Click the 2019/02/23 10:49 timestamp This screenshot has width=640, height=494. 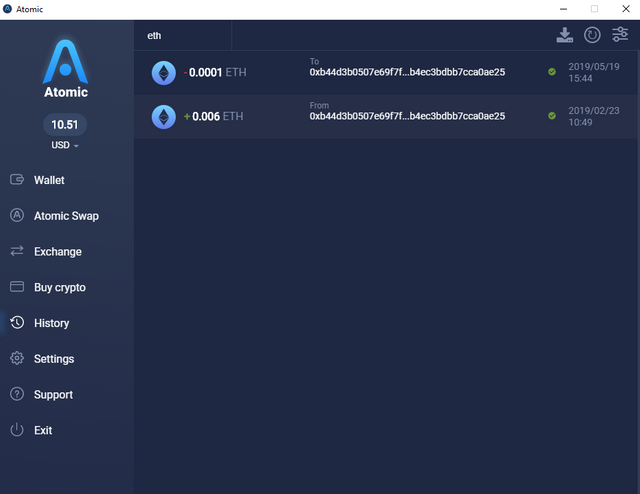click(594, 116)
